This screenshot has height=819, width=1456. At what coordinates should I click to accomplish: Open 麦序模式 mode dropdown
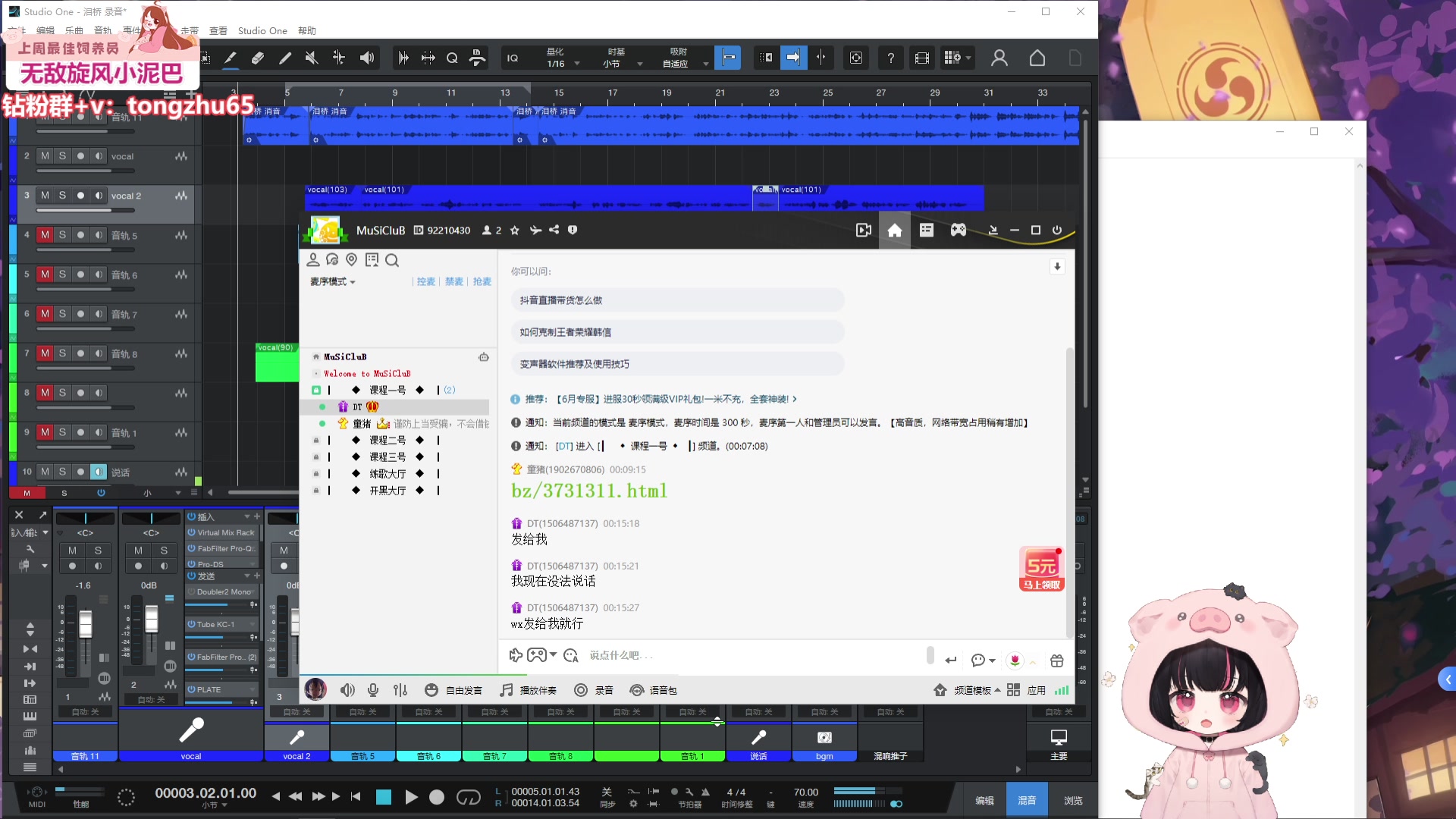pos(332,281)
